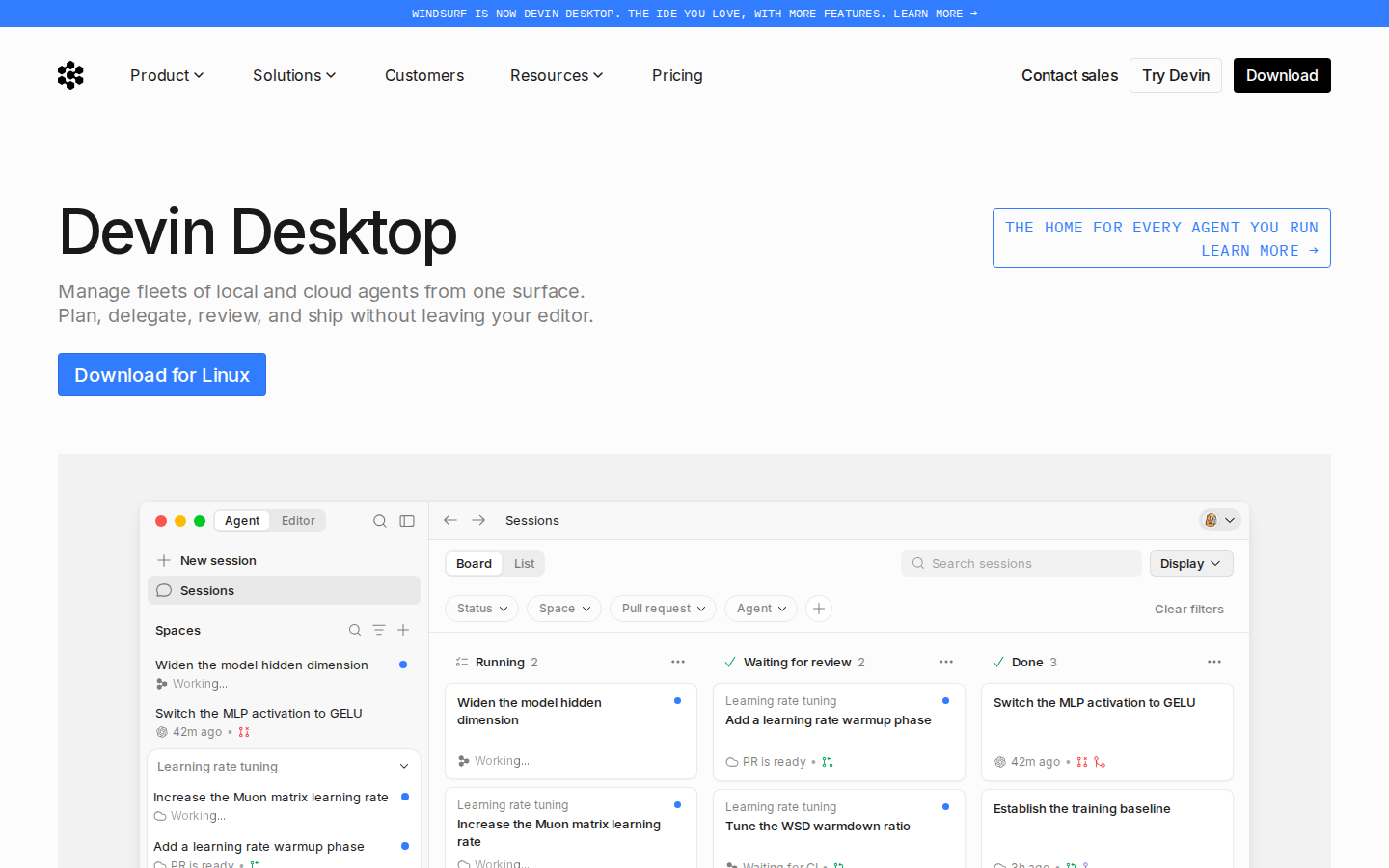This screenshot has height=868, width=1389.
Task: Open 'Add a learning rate warmup phase' sidebar item
Action: pos(282,853)
